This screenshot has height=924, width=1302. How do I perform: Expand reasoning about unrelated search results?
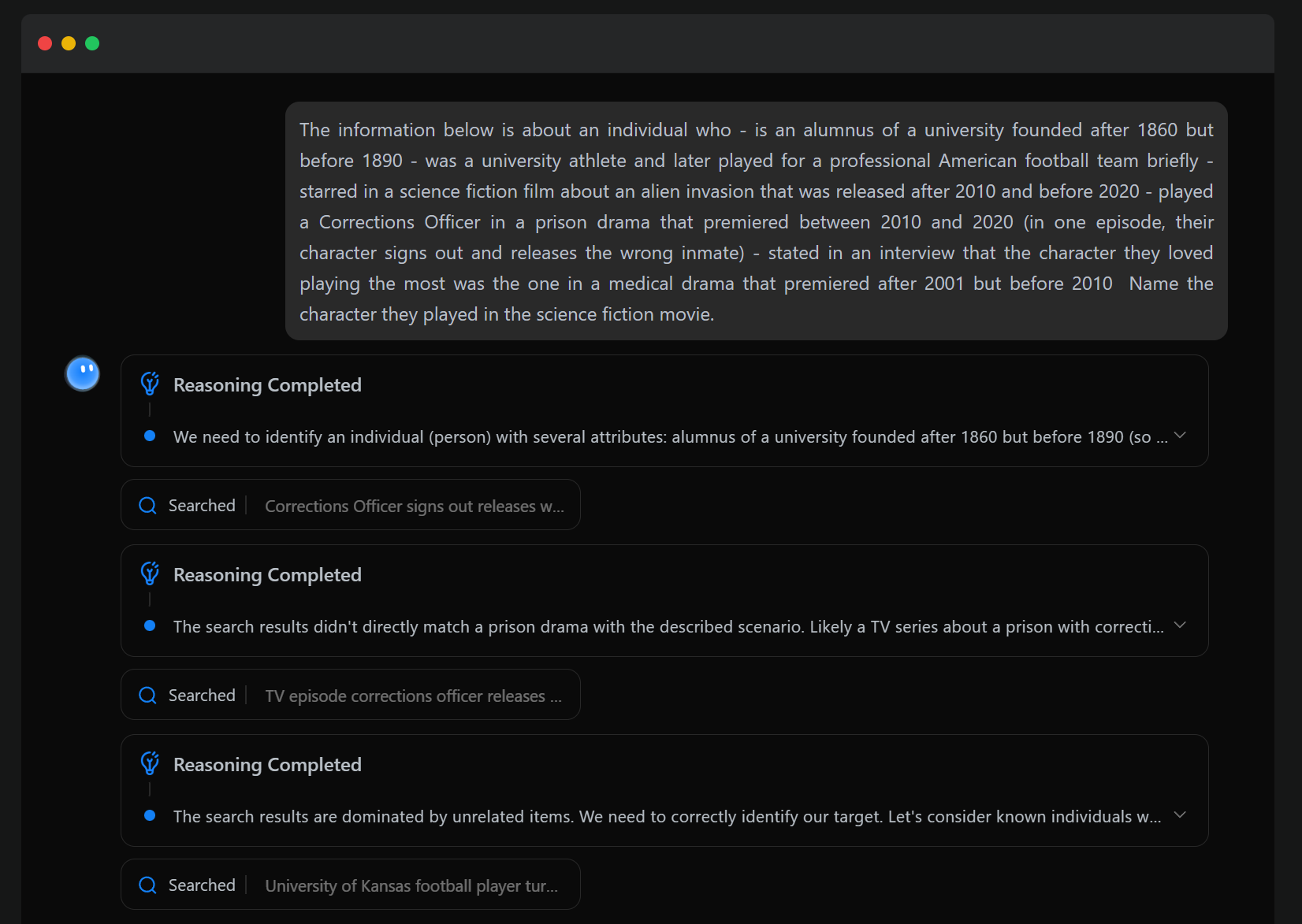tap(1180, 815)
